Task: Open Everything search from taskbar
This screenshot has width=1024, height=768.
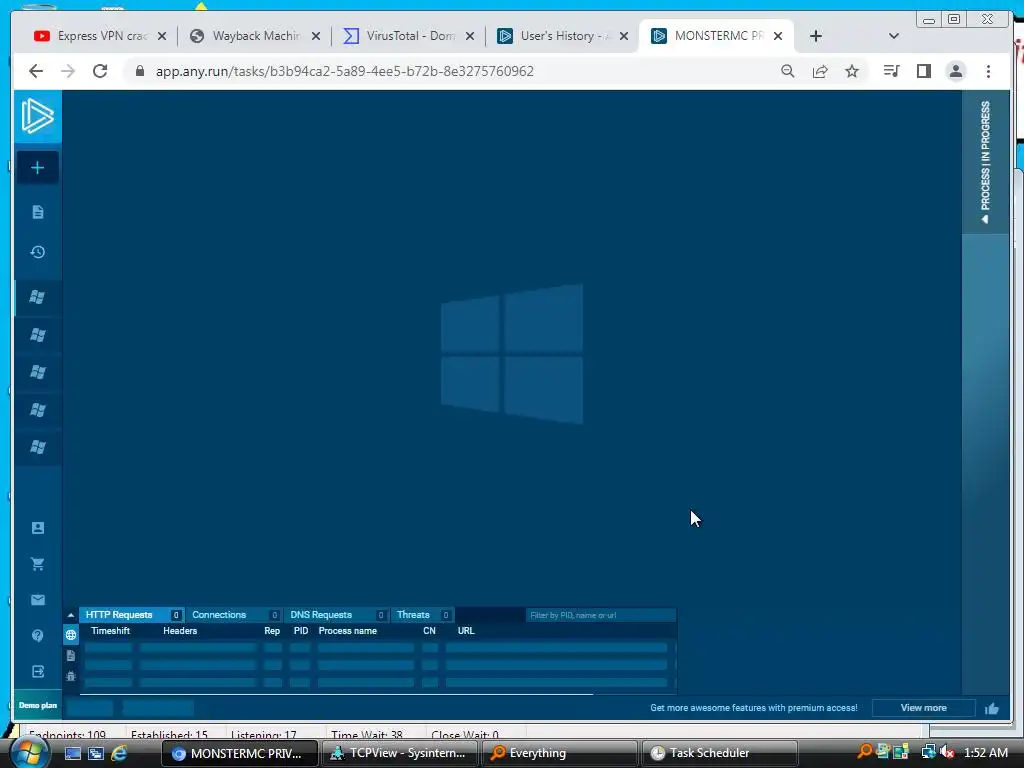Action: (559, 753)
